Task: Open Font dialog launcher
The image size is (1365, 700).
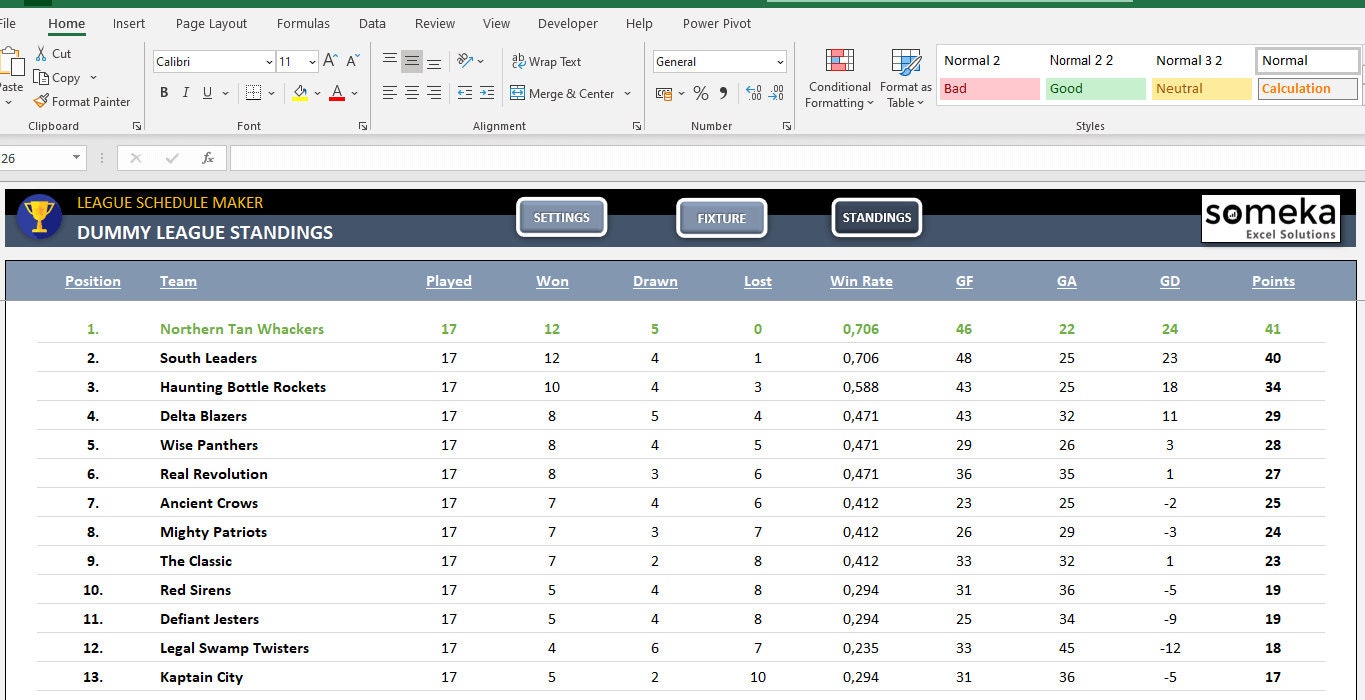Action: 362,126
